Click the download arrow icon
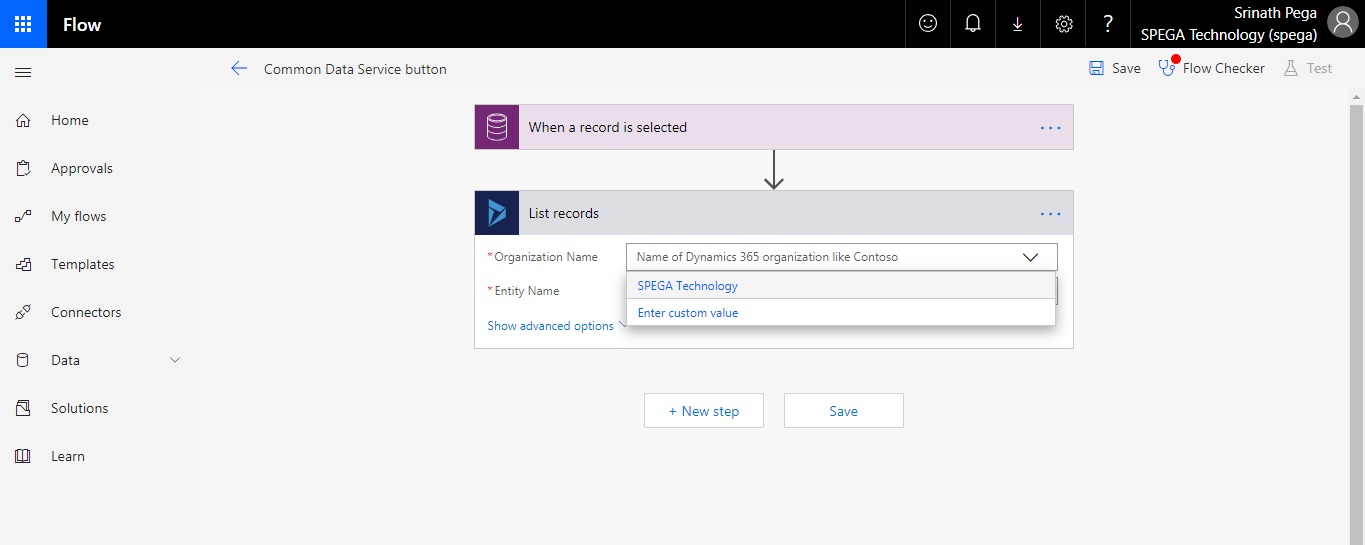This screenshot has width=1365, height=545. tap(1017, 24)
